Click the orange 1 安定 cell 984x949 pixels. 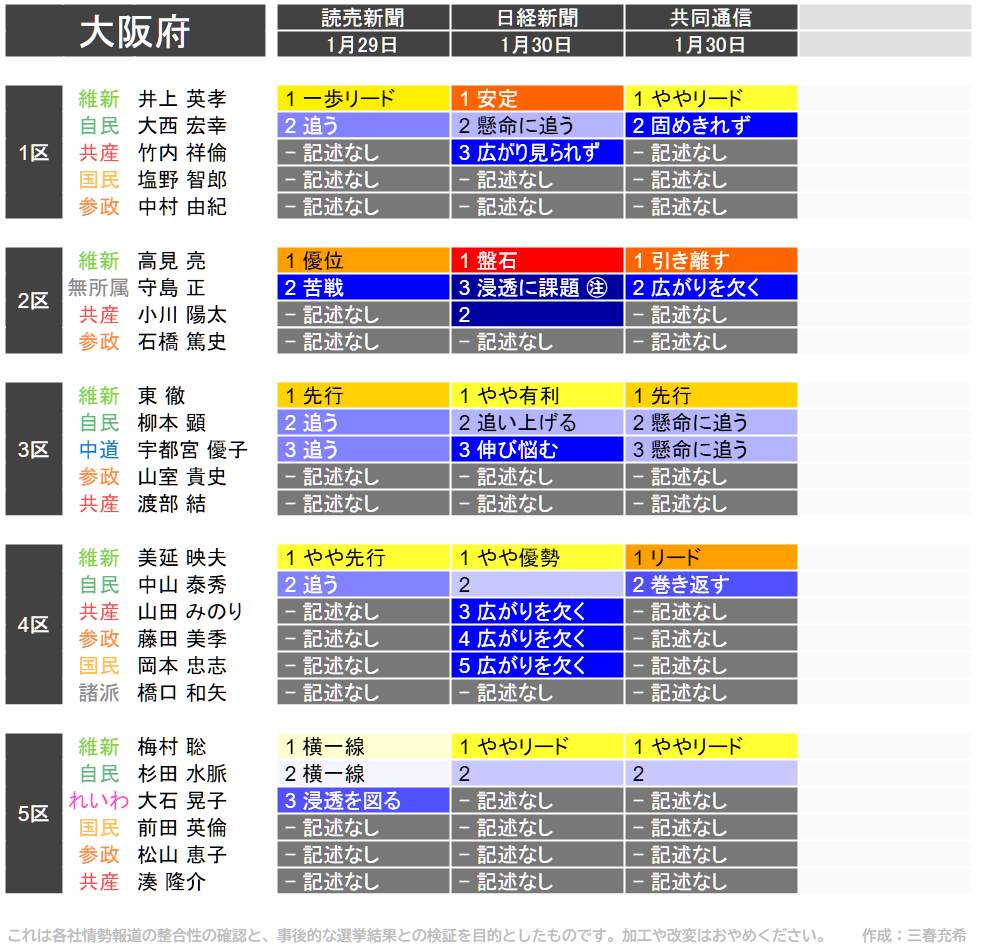[537, 99]
